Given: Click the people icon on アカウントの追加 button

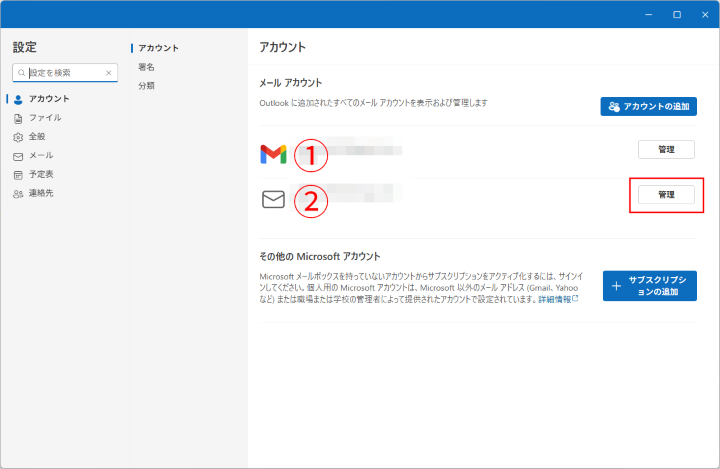Looking at the screenshot, I should tap(614, 107).
